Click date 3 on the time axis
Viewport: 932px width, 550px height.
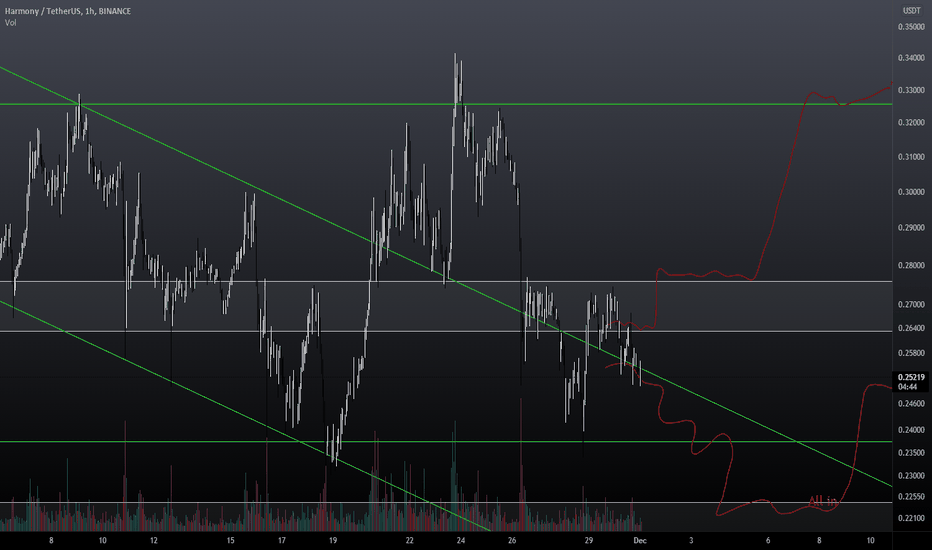[691, 540]
